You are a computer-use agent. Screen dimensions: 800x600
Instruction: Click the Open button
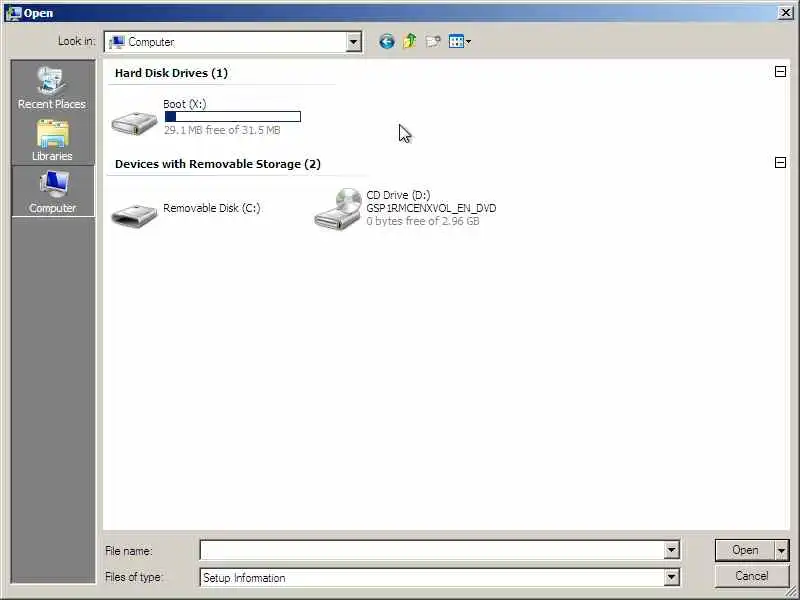(x=745, y=551)
